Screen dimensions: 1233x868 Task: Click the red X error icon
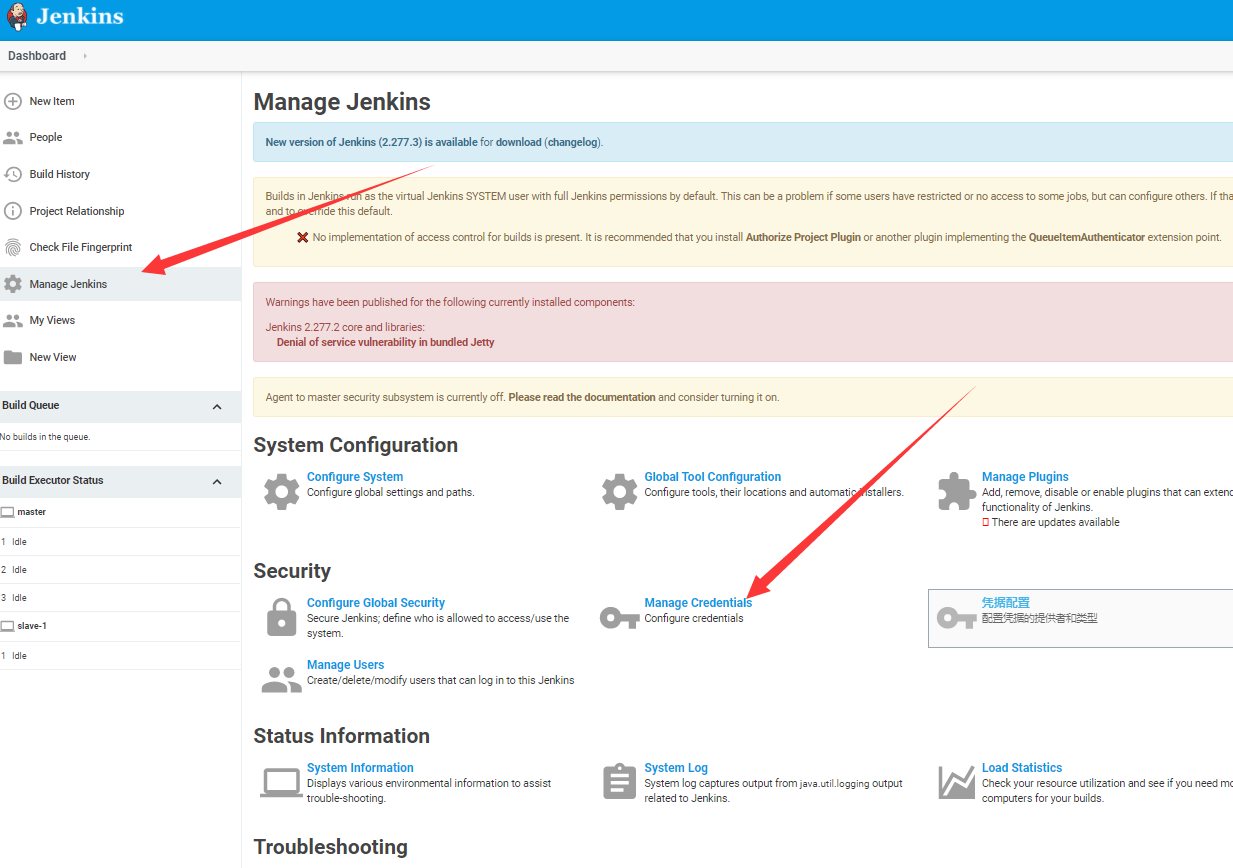pyautogui.click(x=303, y=238)
